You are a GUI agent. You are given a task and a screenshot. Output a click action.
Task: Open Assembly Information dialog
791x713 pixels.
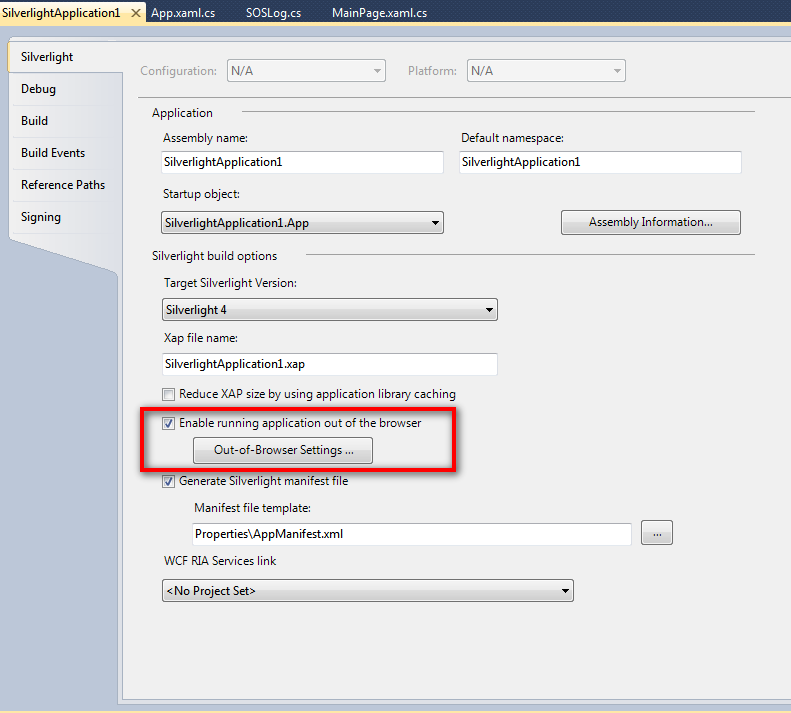pyautogui.click(x=651, y=223)
